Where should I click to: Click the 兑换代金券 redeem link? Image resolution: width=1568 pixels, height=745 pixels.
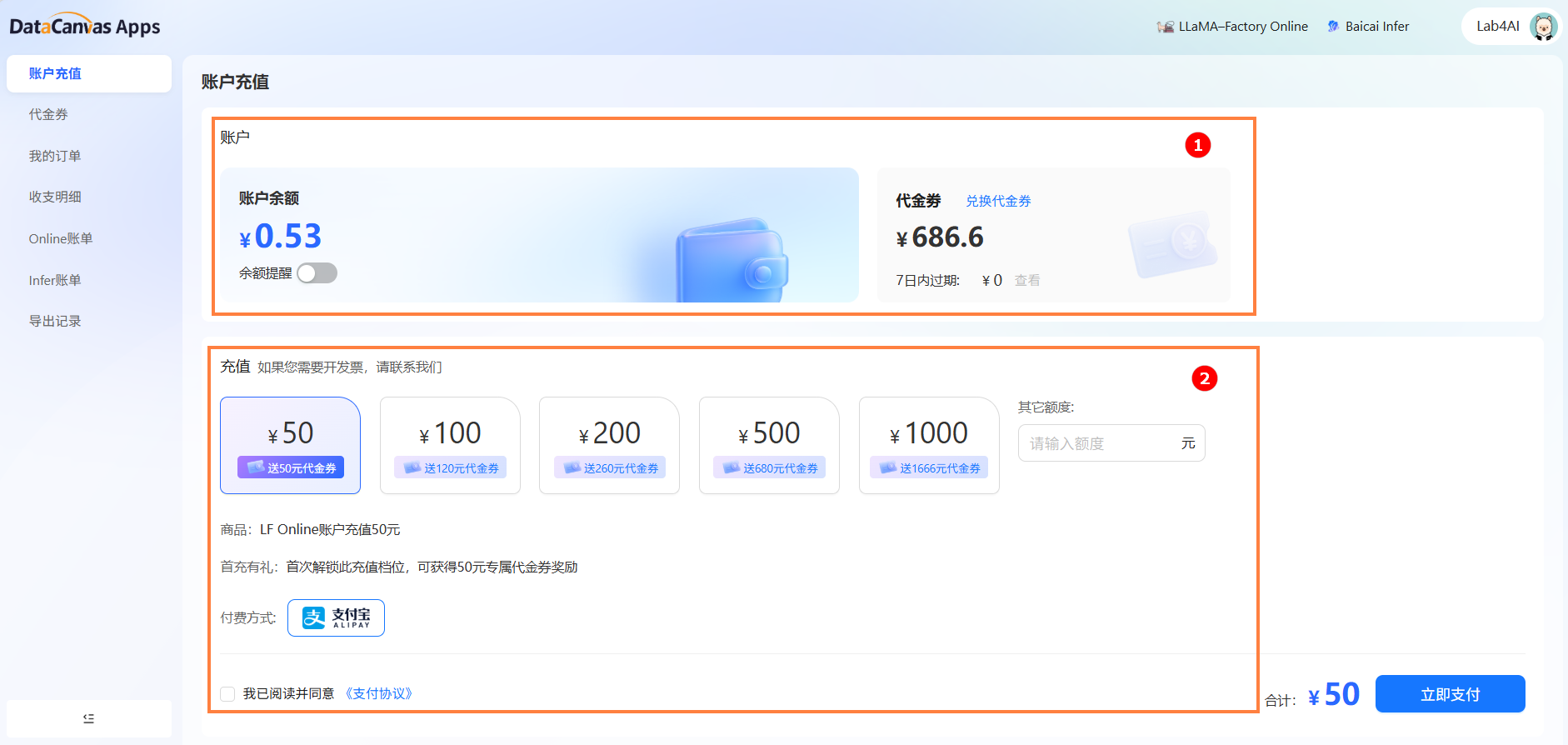(x=998, y=201)
